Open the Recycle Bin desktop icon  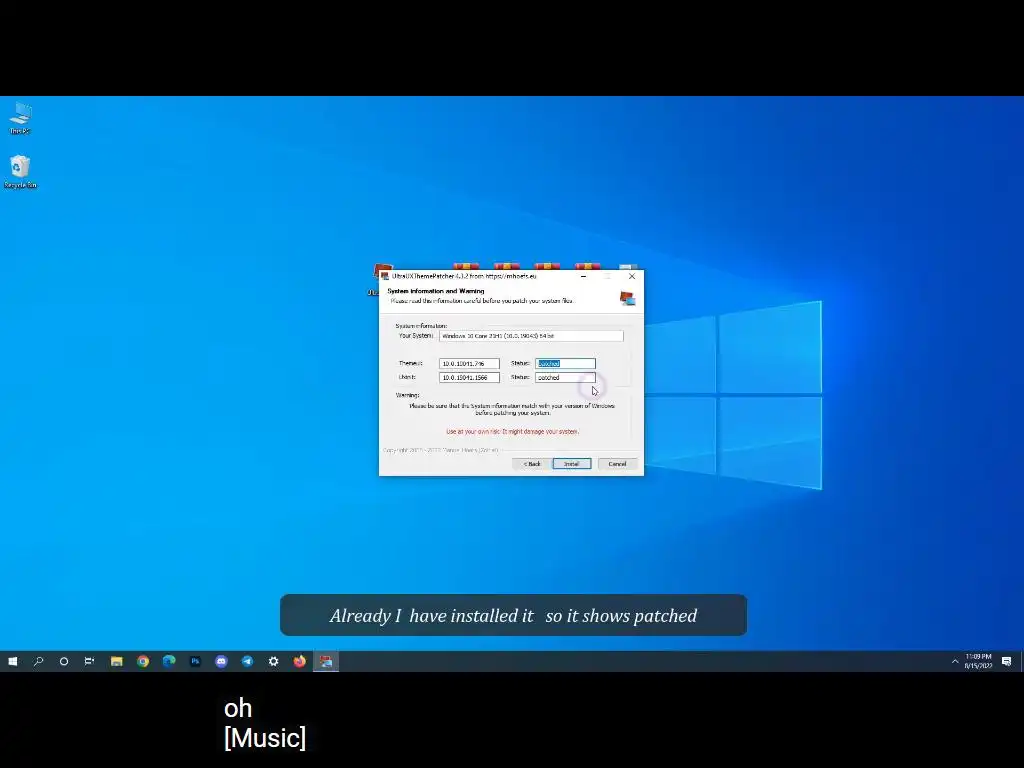(x=20, y=172)
